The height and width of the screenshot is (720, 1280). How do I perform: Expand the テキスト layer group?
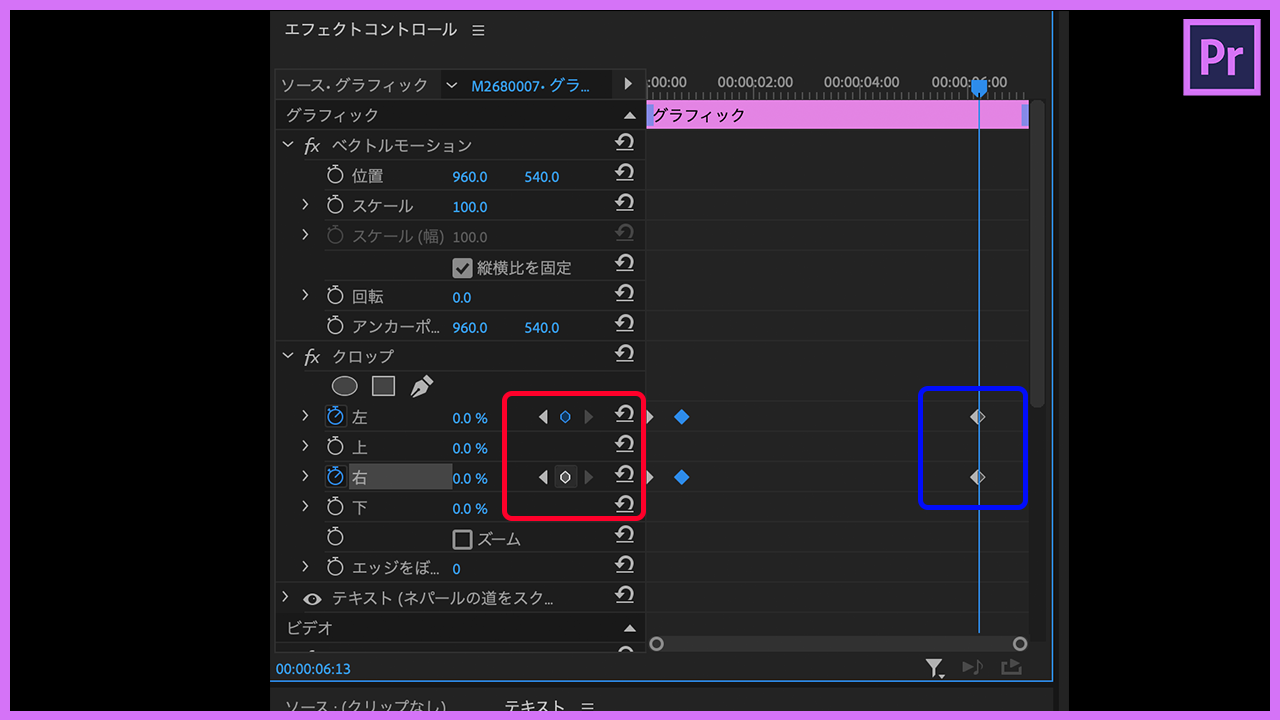tap(285, 597)
